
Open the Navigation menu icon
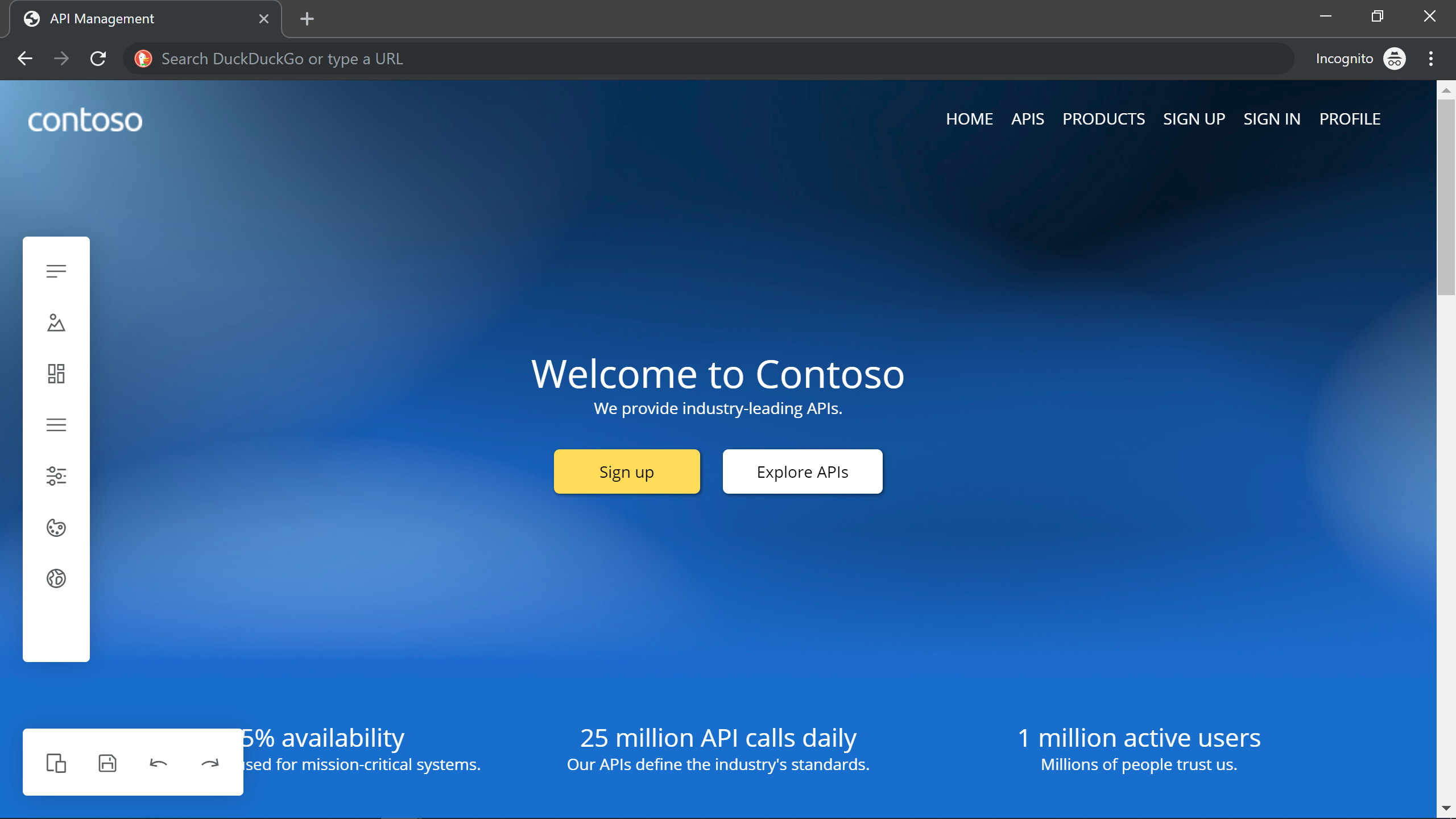click(x=56, y=425)
